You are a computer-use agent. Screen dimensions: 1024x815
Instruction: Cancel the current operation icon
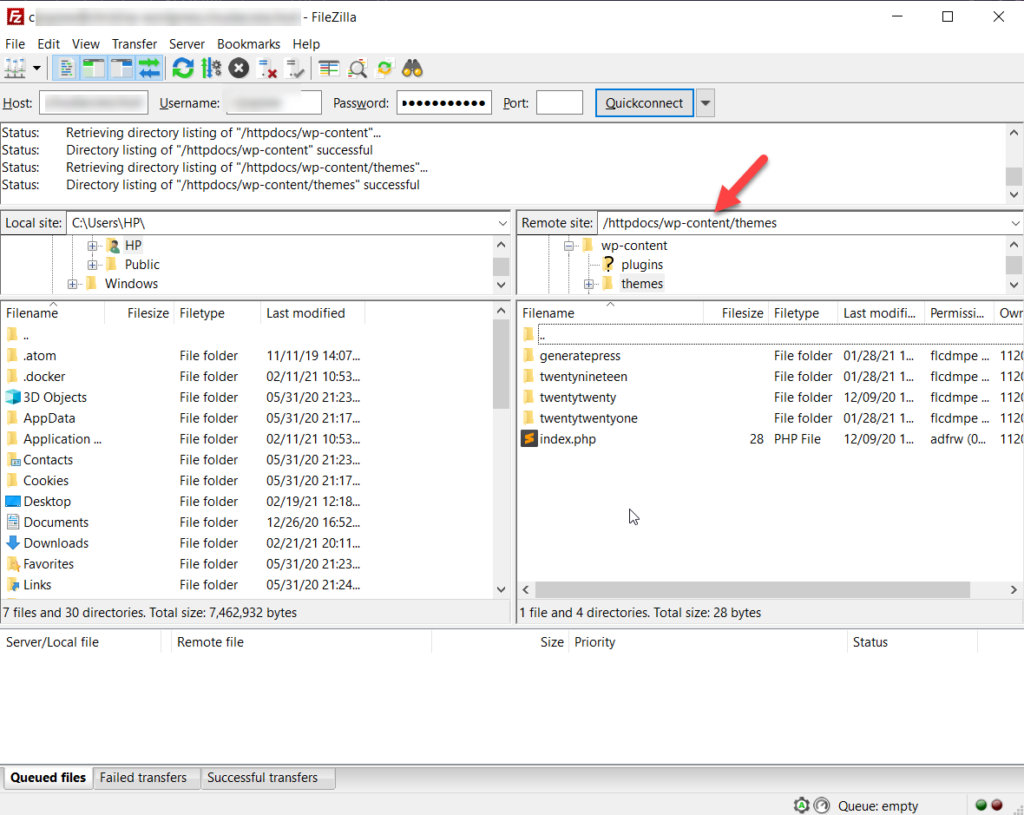coord(239,69)
